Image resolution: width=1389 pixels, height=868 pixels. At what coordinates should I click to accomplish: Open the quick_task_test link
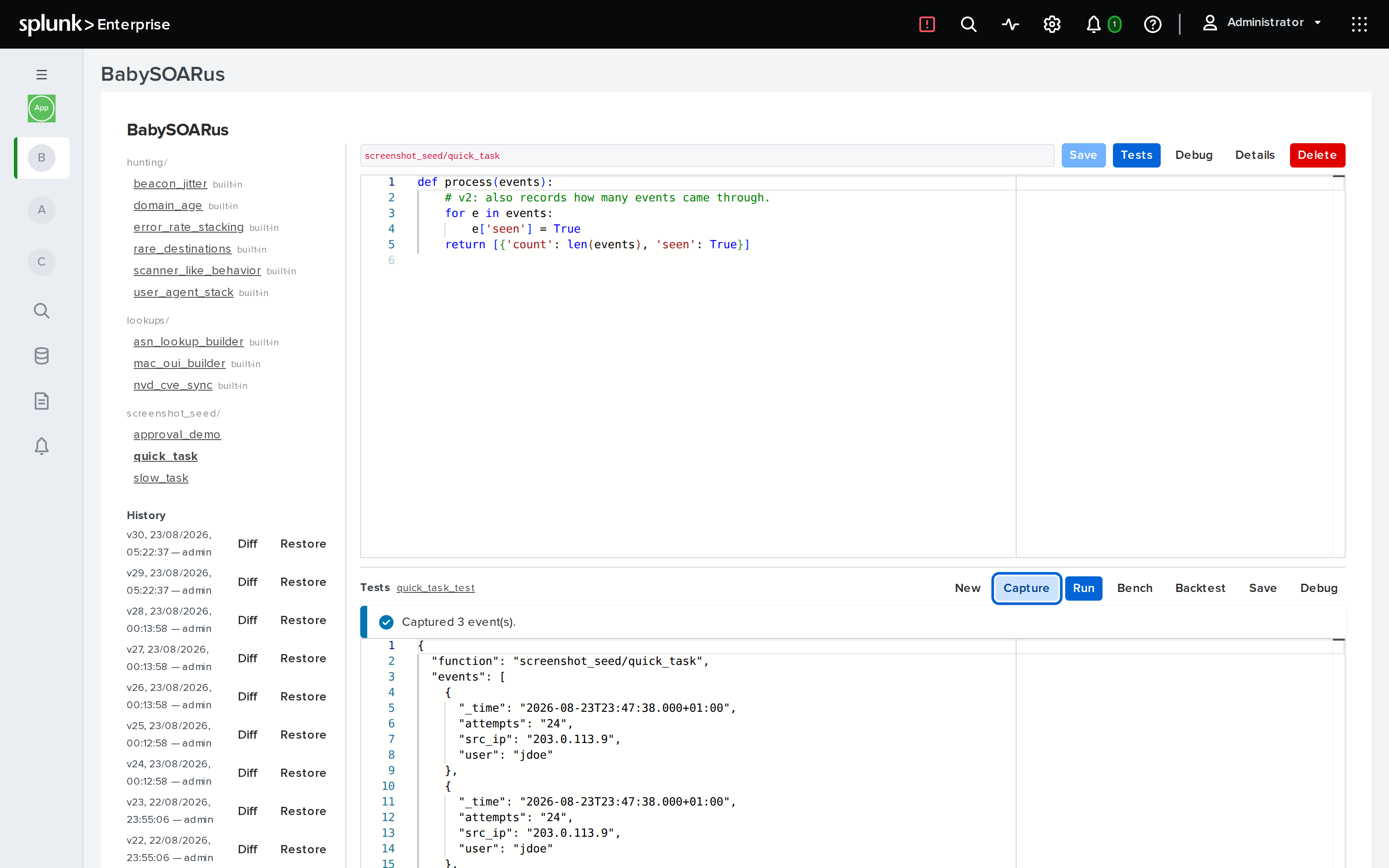[436, 588]
